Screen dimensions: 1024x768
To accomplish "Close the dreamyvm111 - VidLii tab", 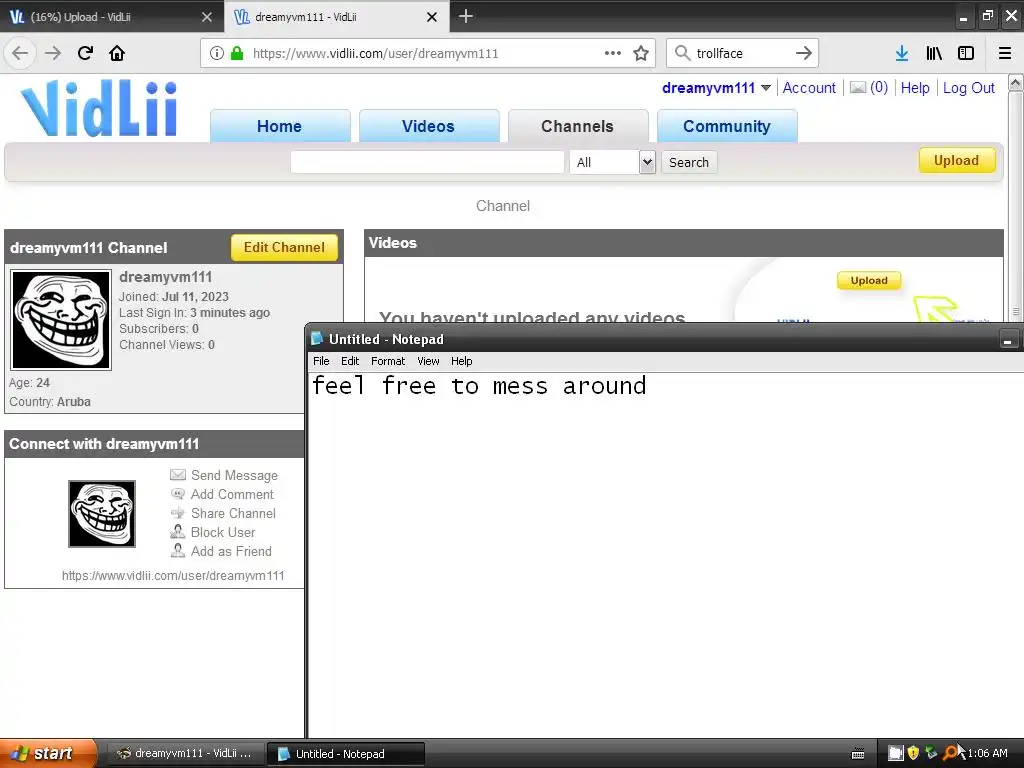I will coord(432,17).
